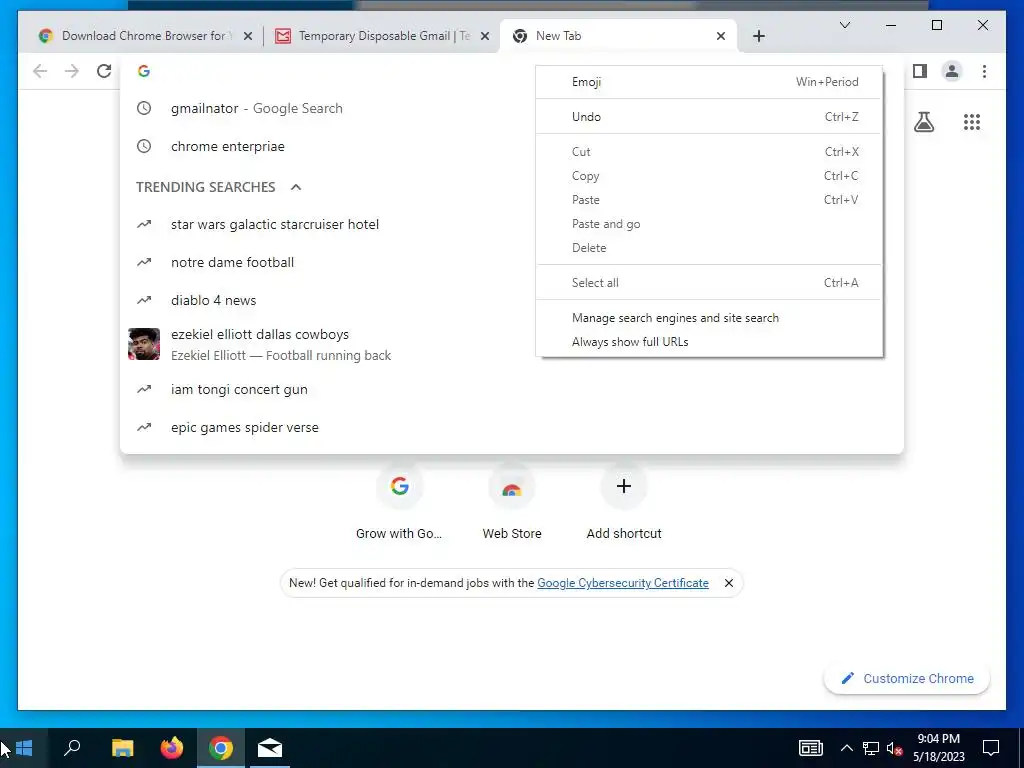Open taskbar search magnifier

(72, 748)
